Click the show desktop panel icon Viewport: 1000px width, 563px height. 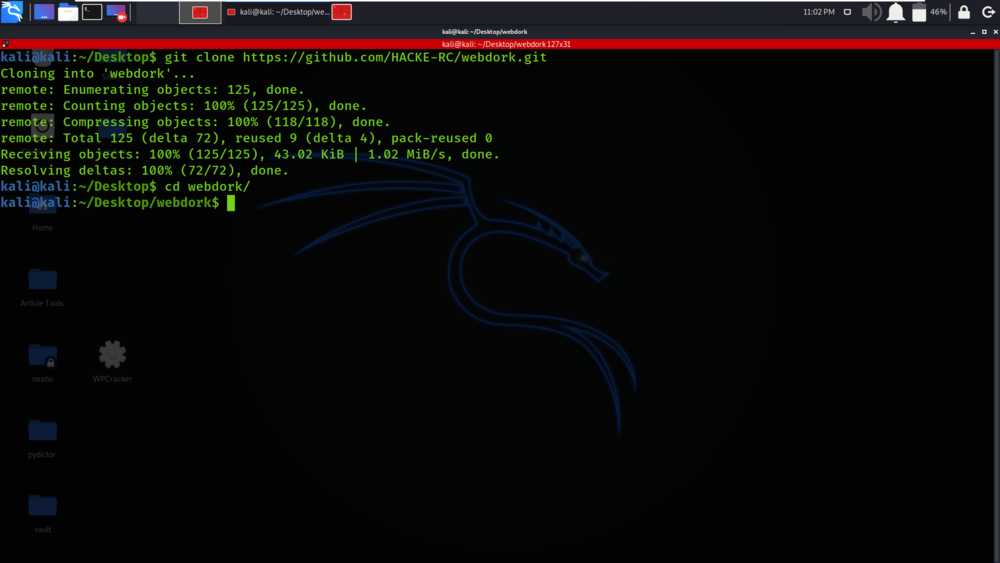coord(44,12)
